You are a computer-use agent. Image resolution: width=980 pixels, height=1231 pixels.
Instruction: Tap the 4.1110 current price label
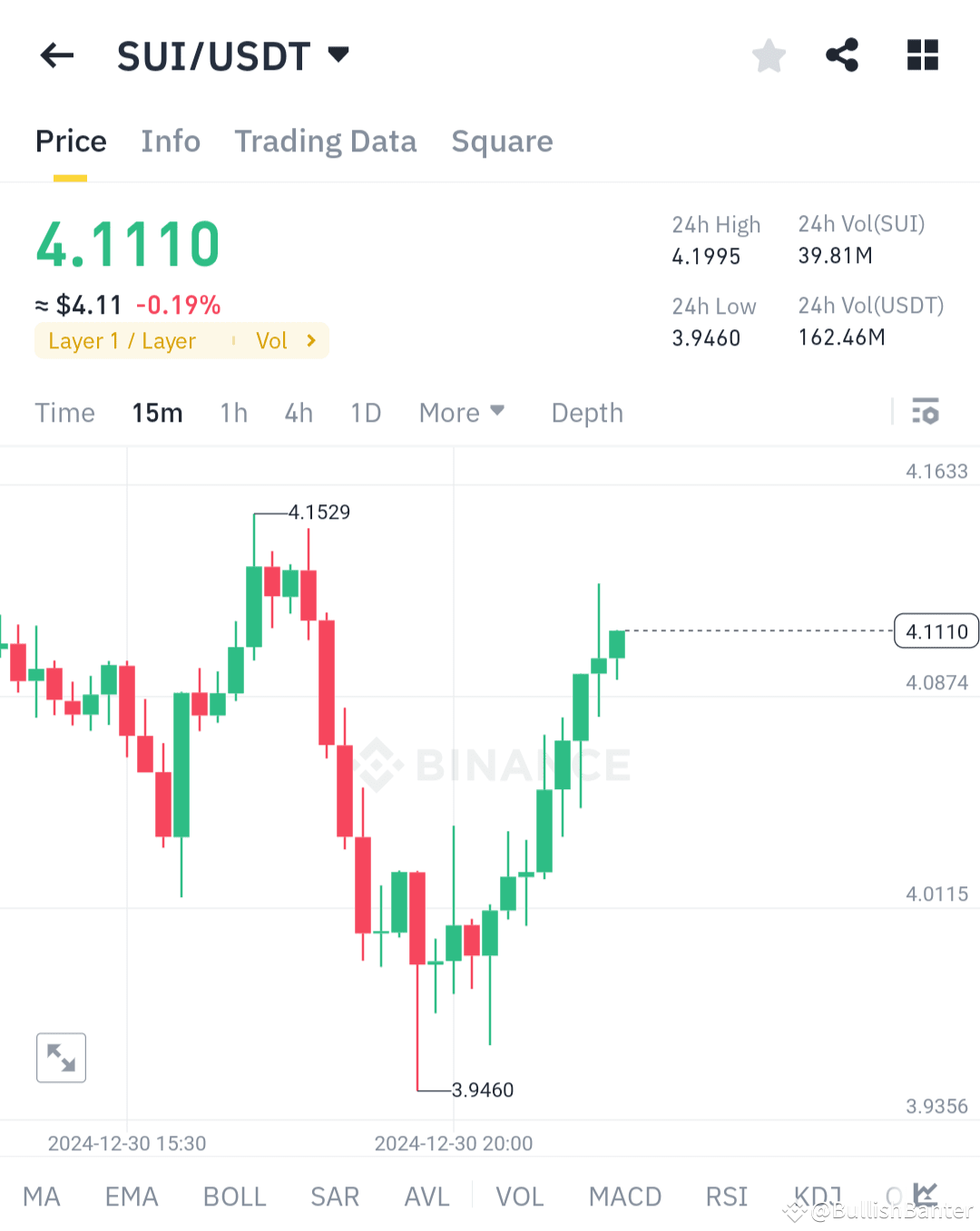936,630
